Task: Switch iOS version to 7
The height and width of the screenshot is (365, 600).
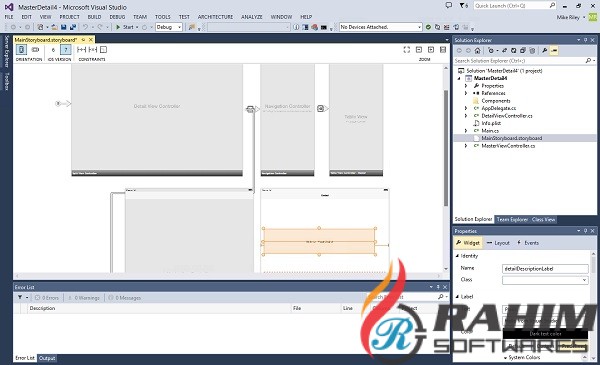Action: point(65,50)
